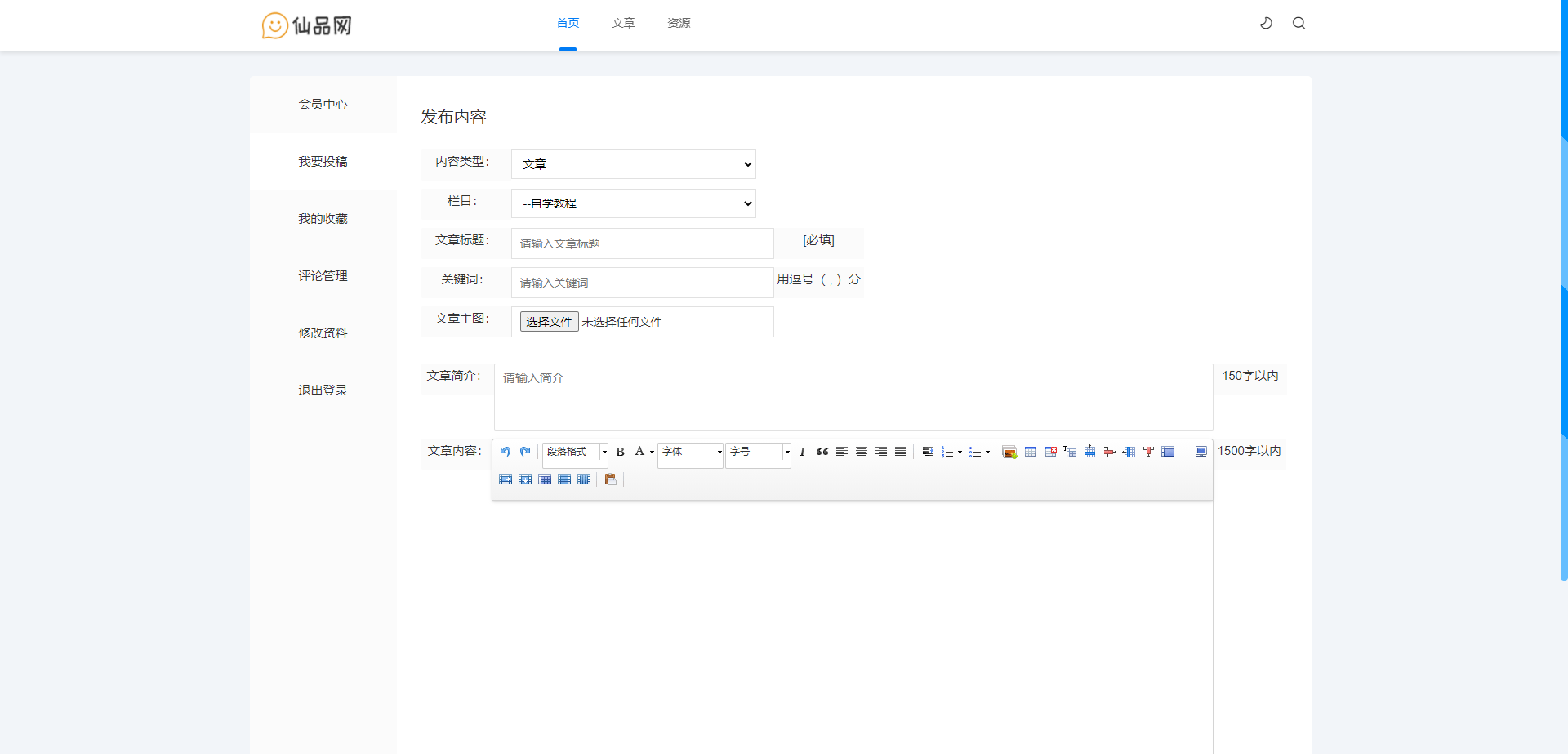Click the redo icon in editor toolbar
This screenshot has width=1568, height=754.
click(525, 452)
